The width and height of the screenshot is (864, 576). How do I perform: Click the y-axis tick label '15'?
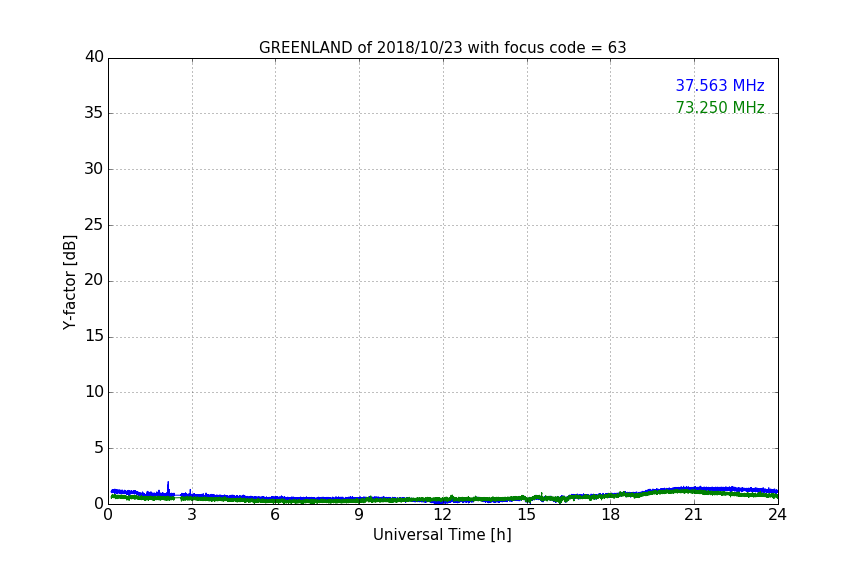coord(94,336)
